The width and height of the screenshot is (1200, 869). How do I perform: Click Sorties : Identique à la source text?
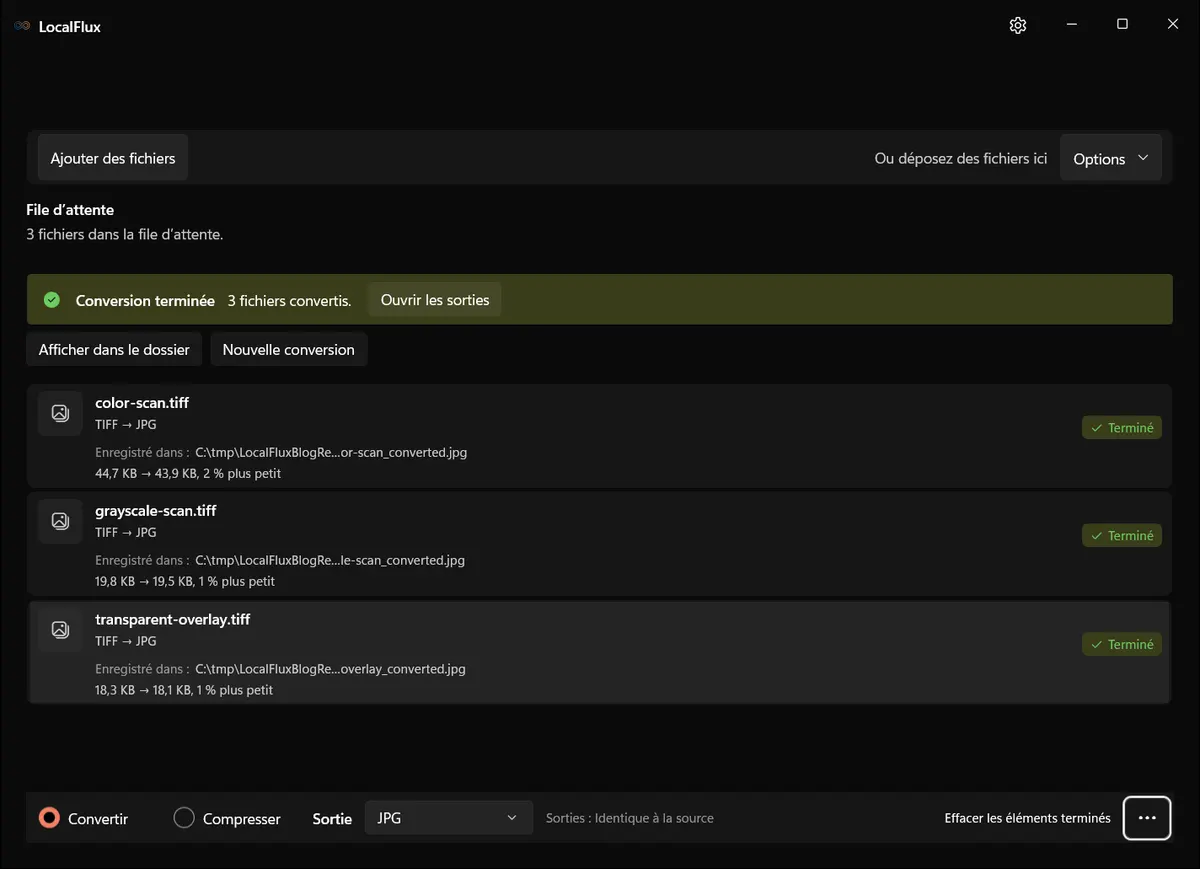pyautogui.click(x=630, y=818)
